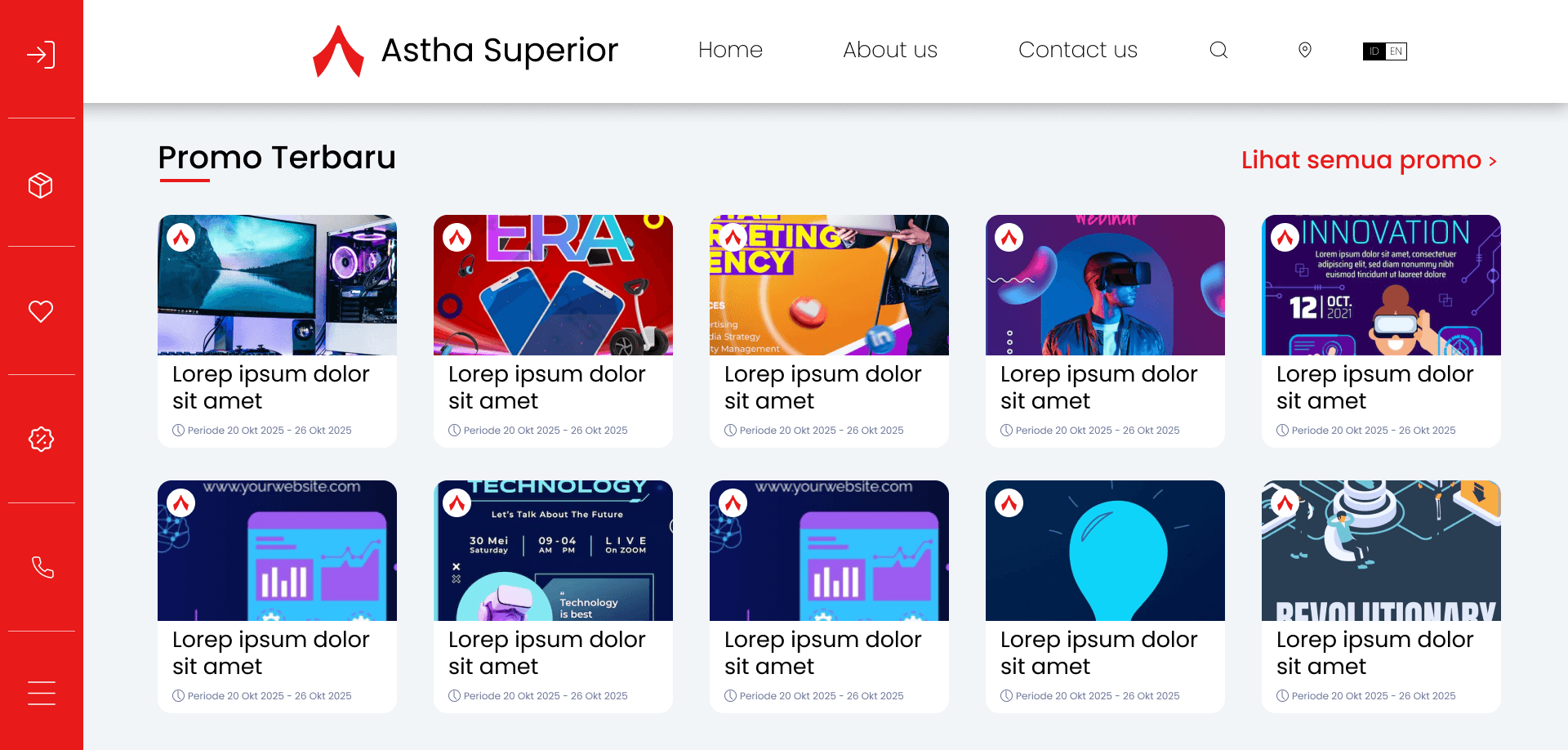Screen dimensions: 1568x750
Task: Open the TECHNOLOGY webinar promo thumbnail
Action: (553, 551)
